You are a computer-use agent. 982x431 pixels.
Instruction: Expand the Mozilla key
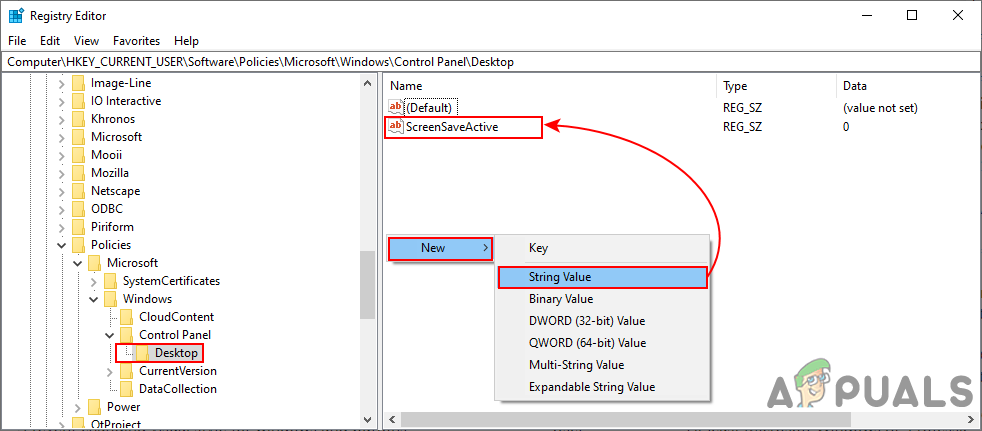point(61,173)
